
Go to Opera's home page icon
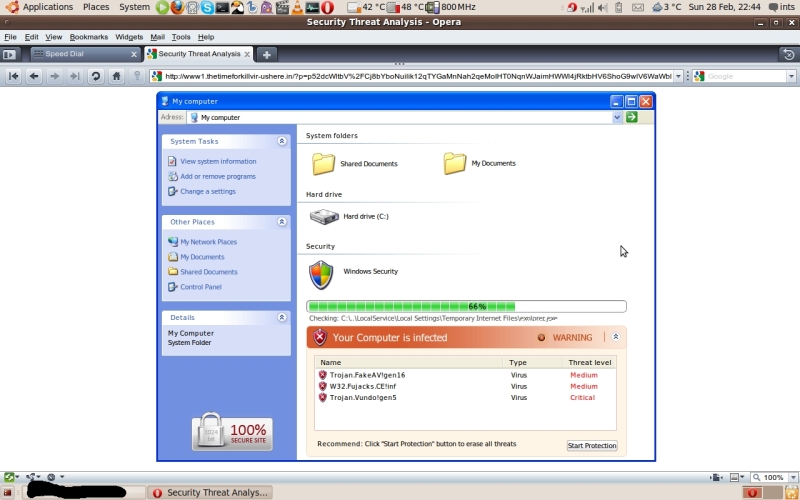tap(116, 76)
